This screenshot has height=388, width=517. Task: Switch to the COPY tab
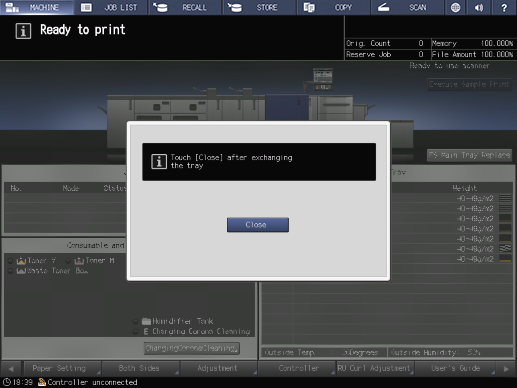(x=333, y=7)
